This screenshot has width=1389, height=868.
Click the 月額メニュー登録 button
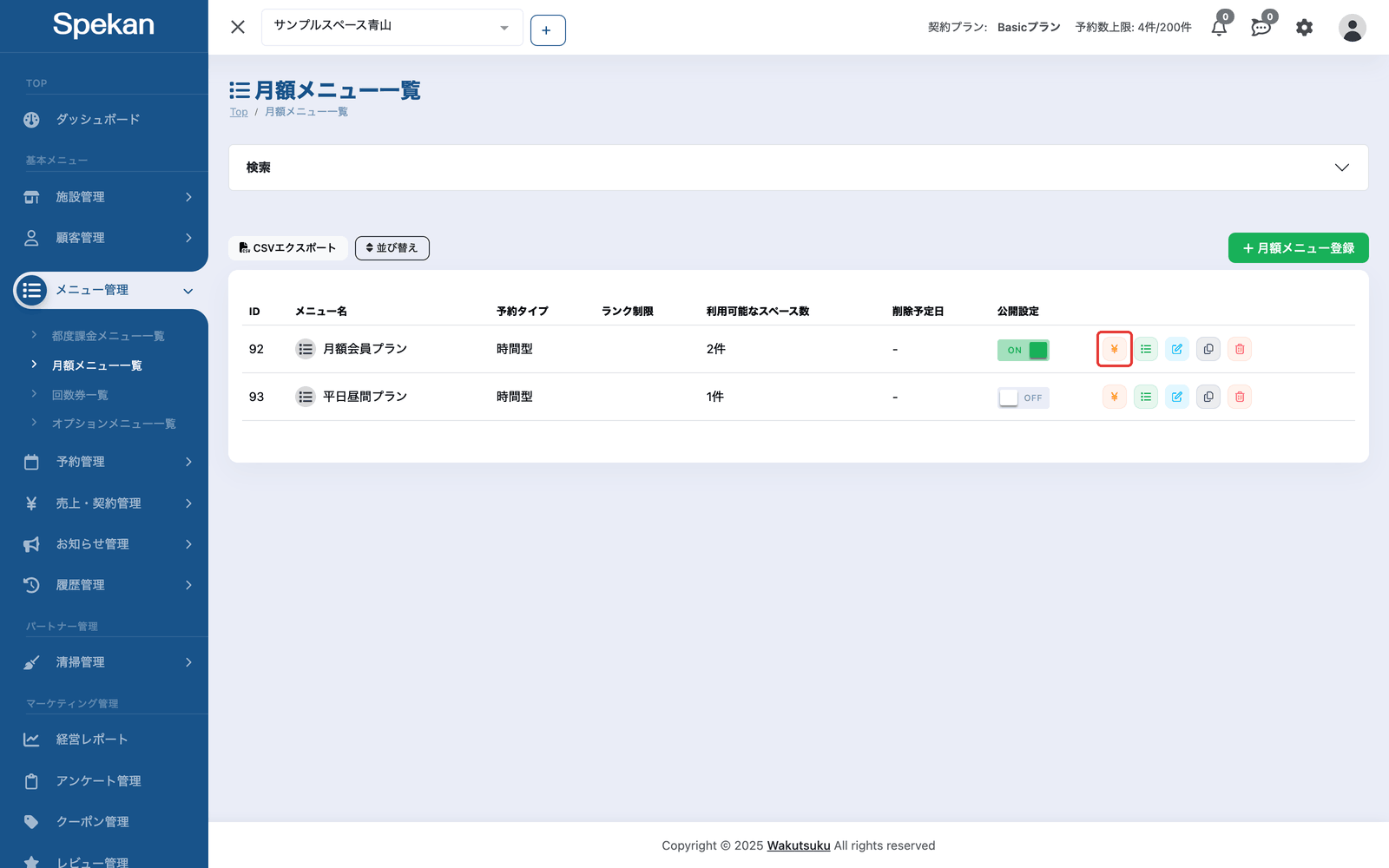pos(1299,248)
